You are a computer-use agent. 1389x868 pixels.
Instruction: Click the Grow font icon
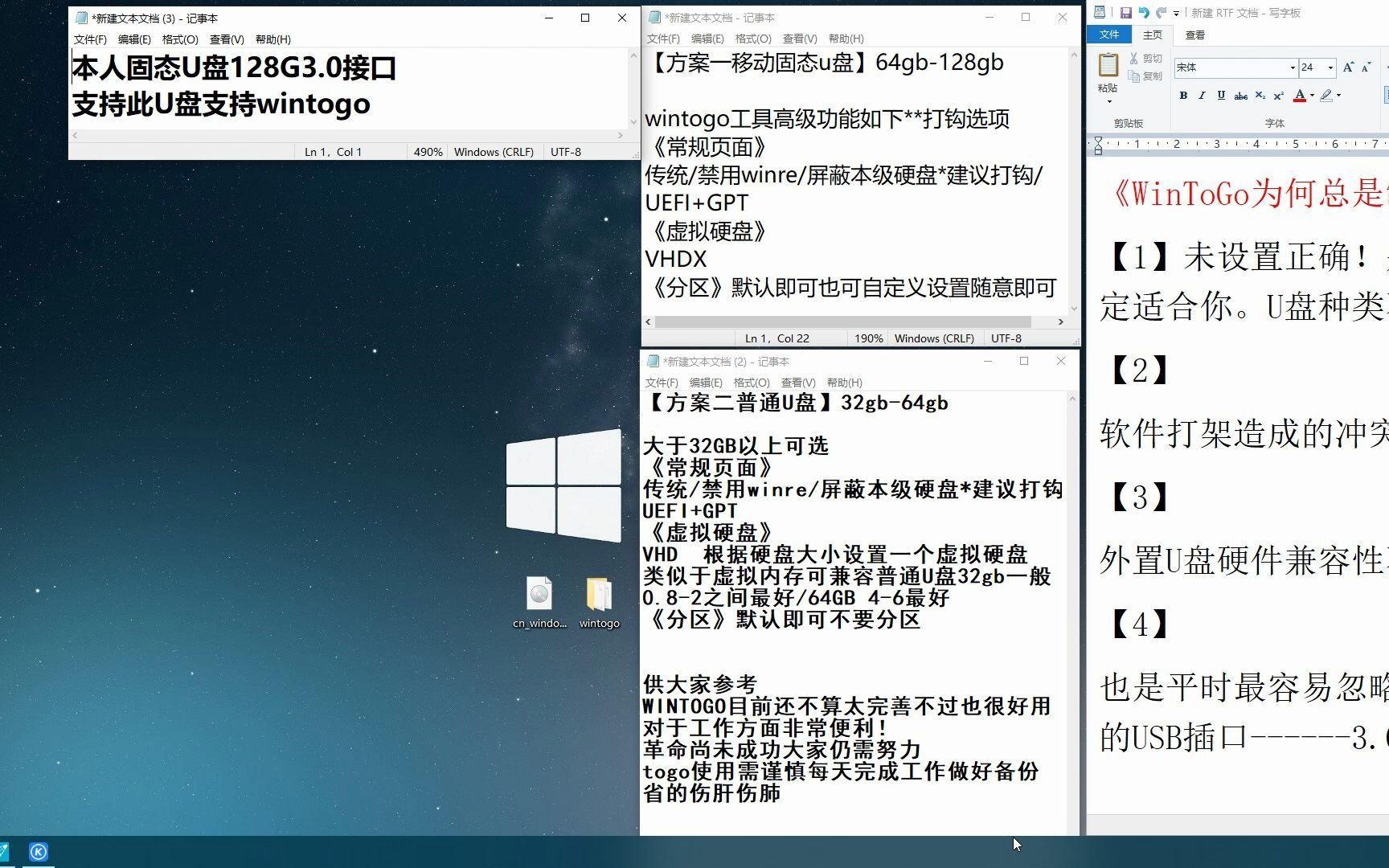click(x=1348, y=68)
